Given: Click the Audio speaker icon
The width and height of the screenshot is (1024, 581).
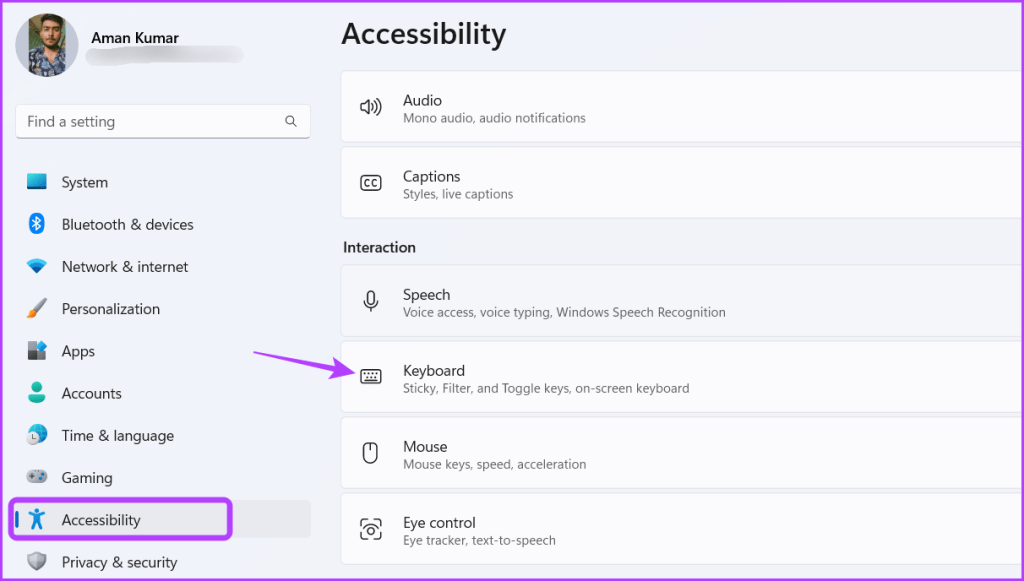Looking at the screenshot, I should click(371, 106).
